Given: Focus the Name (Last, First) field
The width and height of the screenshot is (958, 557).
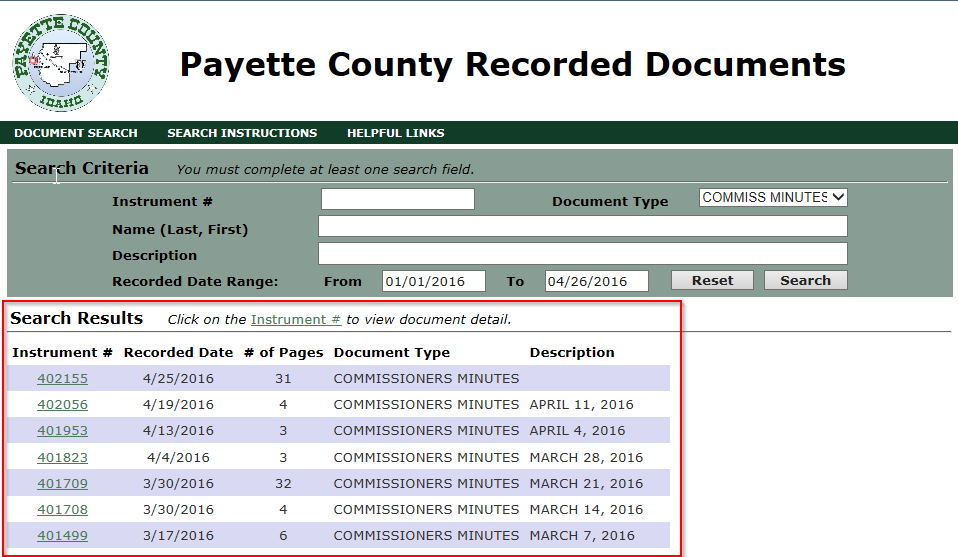Looking at the screenshot, I should click(582, 226).
